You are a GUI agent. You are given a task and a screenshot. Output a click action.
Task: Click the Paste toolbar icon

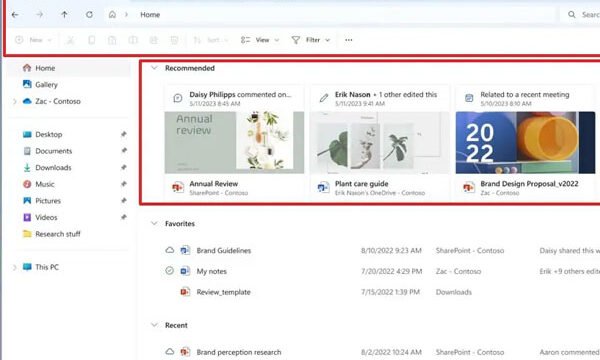(x=112, y=40)
